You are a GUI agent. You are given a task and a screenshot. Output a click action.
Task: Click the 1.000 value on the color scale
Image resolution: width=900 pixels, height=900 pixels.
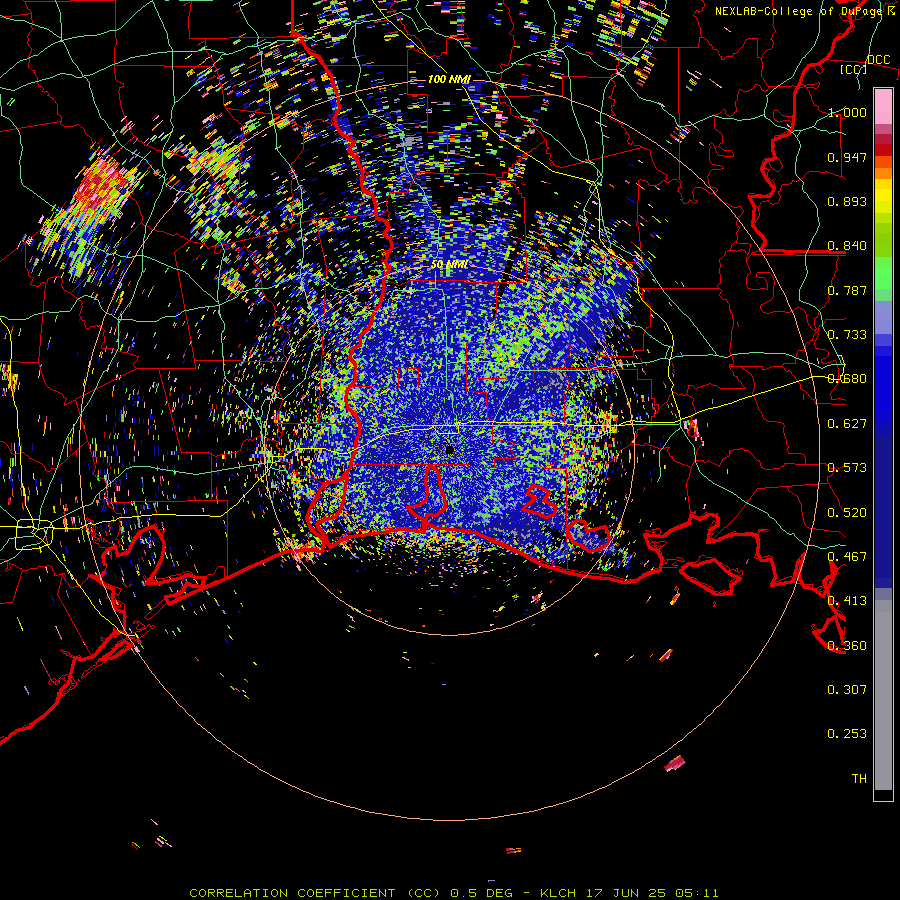(847, 112)
